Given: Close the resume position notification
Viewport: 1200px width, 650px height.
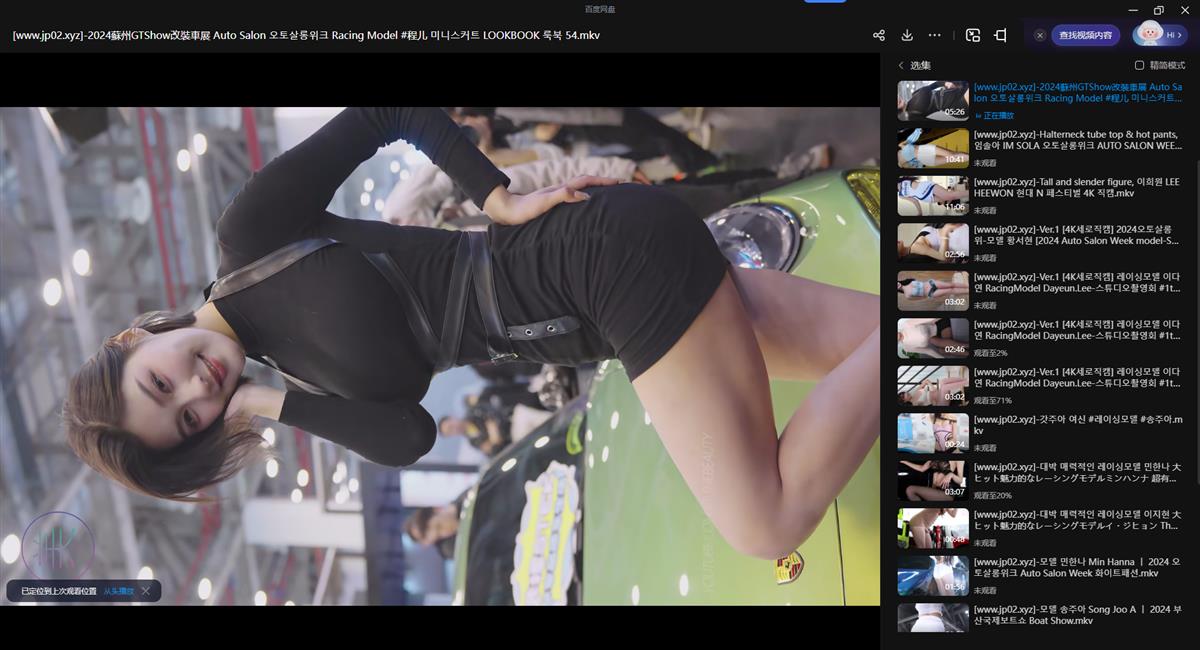Looking at the screenshot, I should pos(146,591).
